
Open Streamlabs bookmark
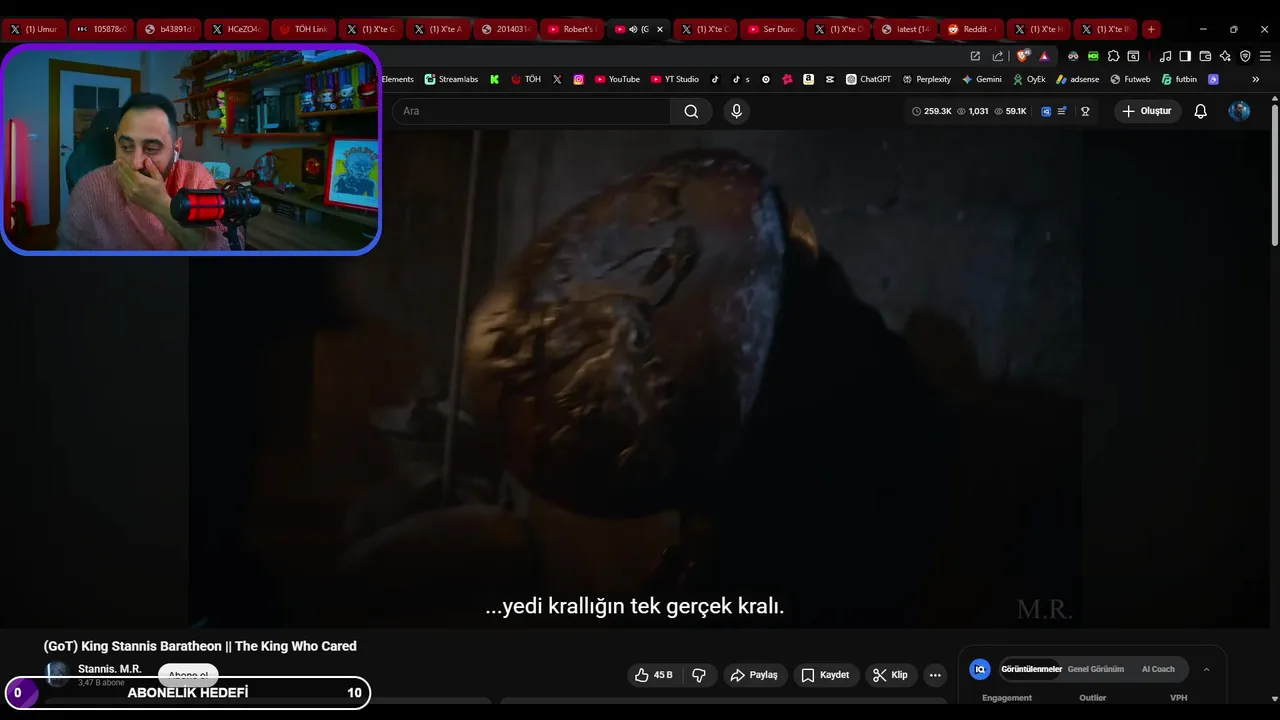(x=451, y=79)
